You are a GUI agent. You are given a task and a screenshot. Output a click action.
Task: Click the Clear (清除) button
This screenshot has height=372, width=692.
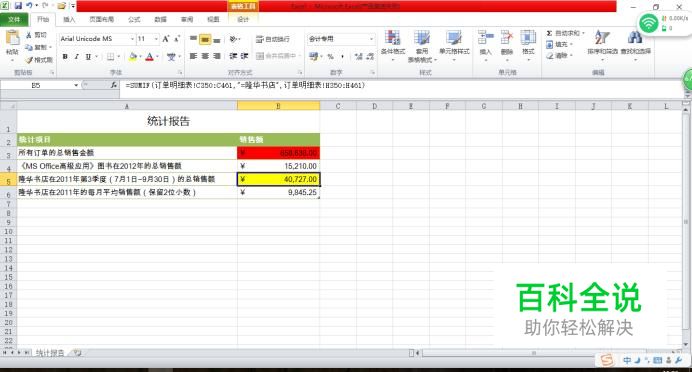point(559,56)
